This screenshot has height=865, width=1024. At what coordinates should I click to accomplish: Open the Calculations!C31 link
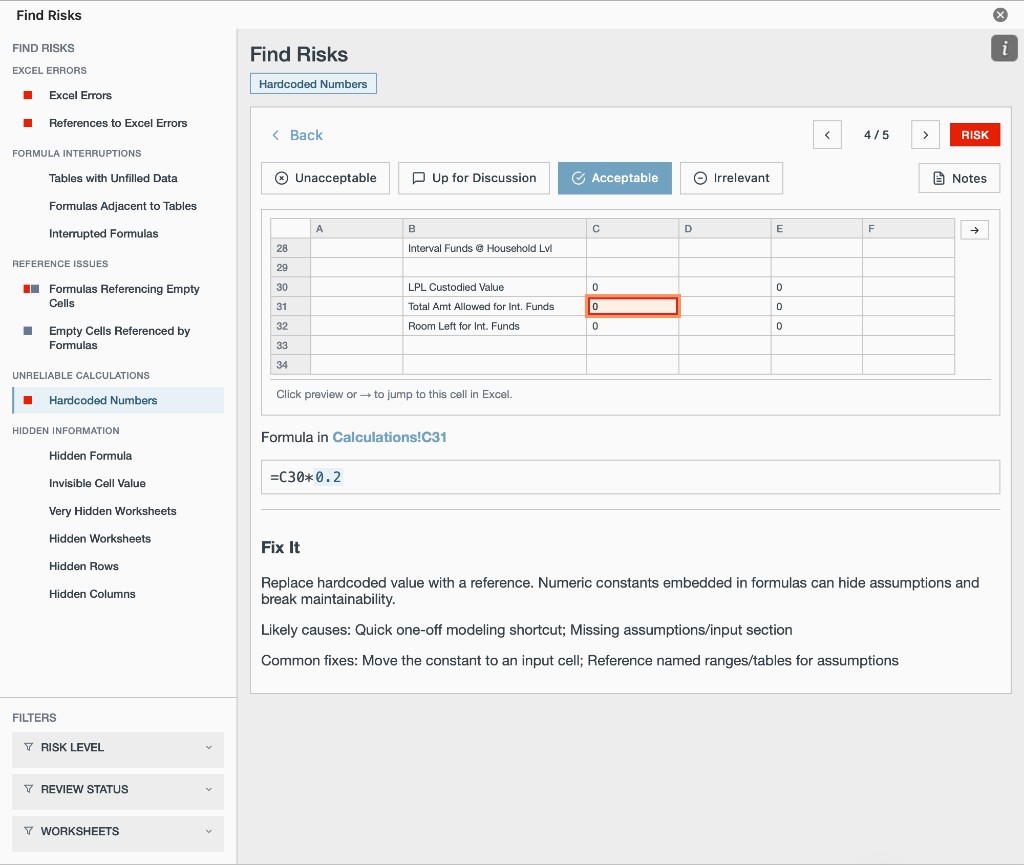[389, 437]
